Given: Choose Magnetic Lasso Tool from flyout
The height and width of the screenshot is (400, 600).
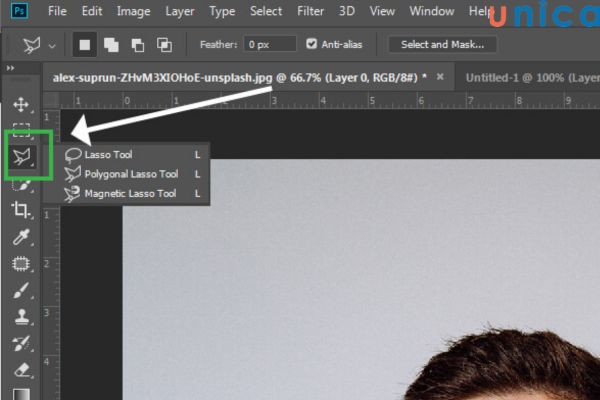Looking at the screenshot, I should (x=133, y=194).
